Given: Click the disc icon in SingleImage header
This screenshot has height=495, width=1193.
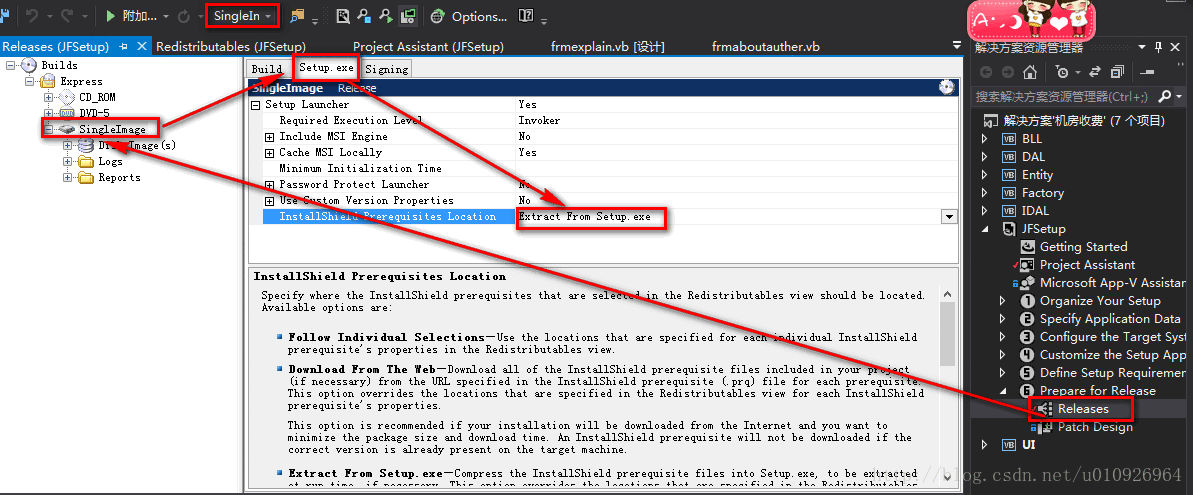Looking at the screenshot, I should [x=946, y=87].
